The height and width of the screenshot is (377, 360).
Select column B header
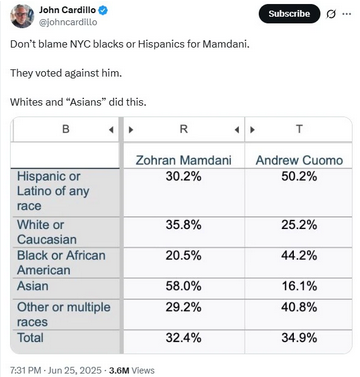(66, 129)
